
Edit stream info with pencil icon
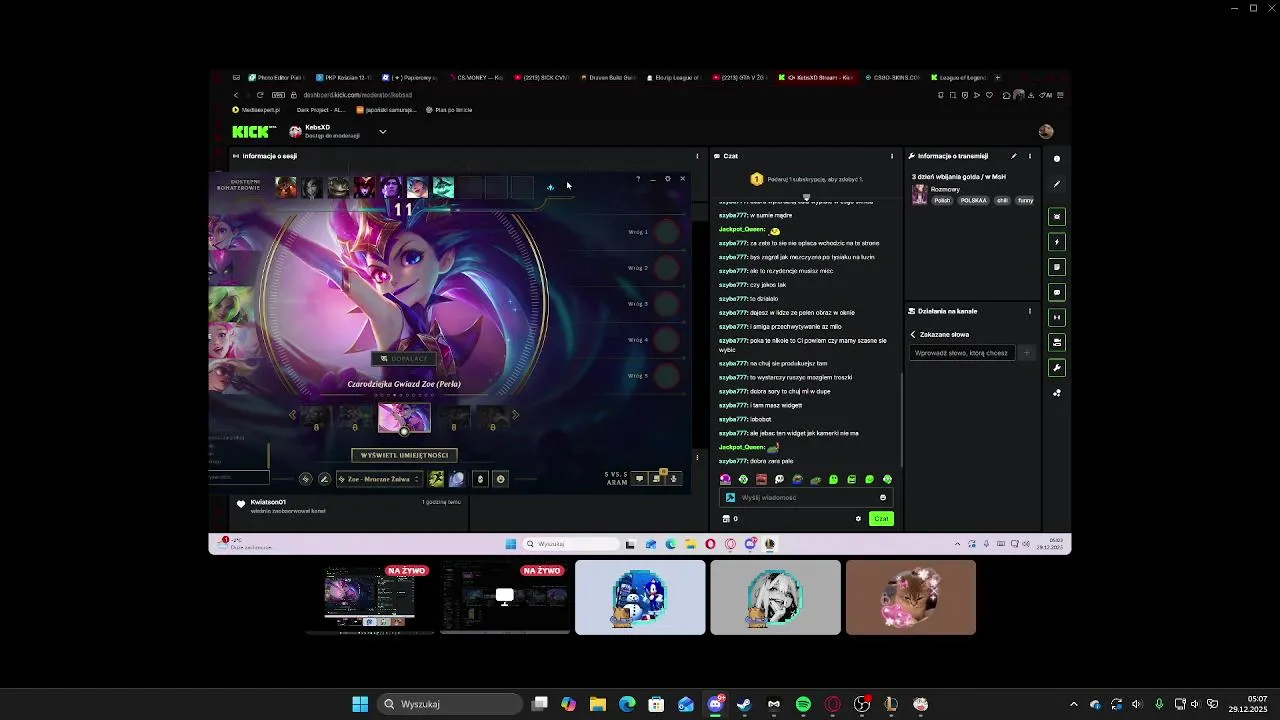[1013, 156]
